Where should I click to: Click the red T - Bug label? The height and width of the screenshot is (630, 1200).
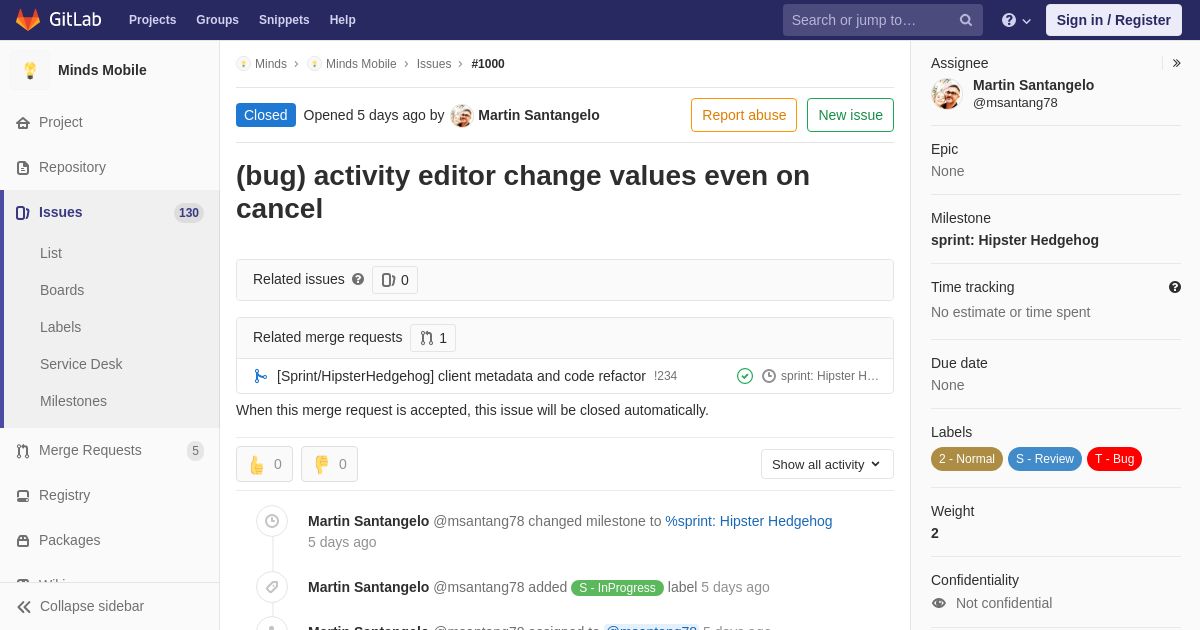point(1114,459)
